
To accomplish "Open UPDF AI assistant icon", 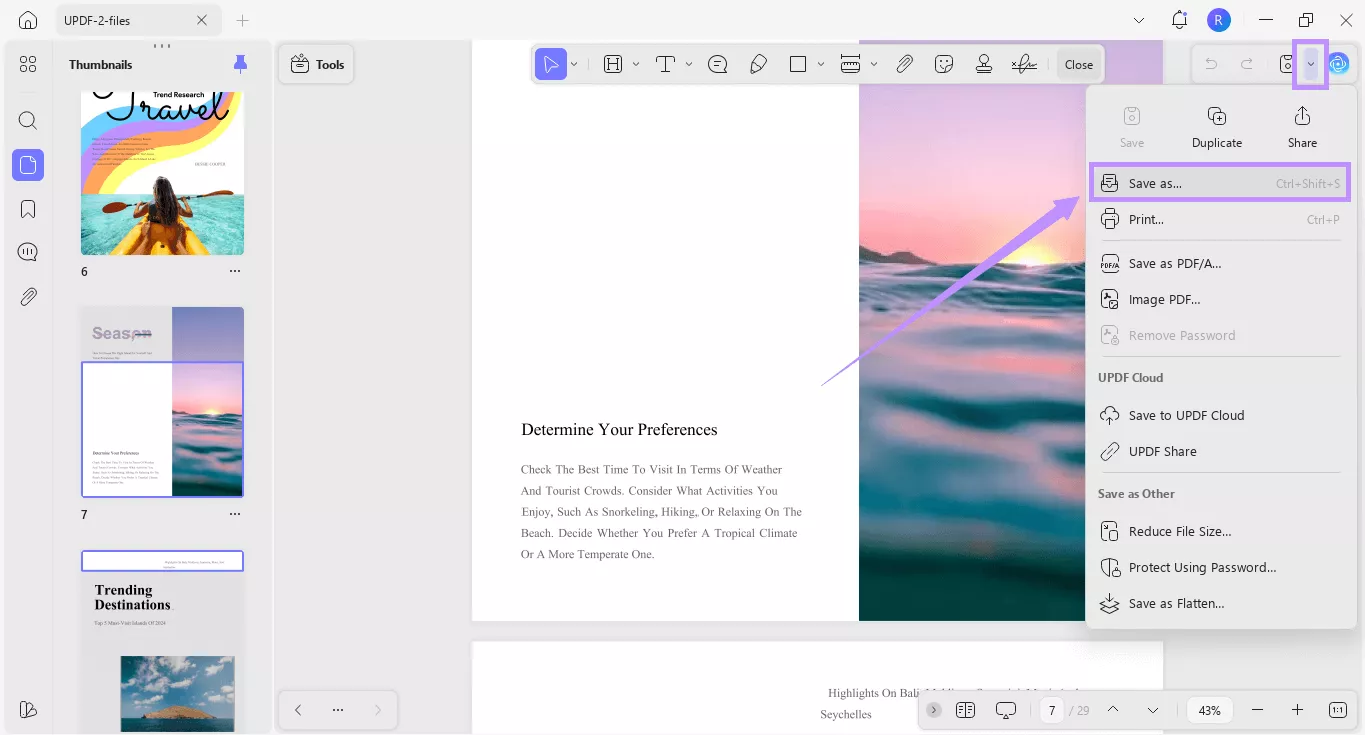I will pyautogui.click(x=1339, y=64).
